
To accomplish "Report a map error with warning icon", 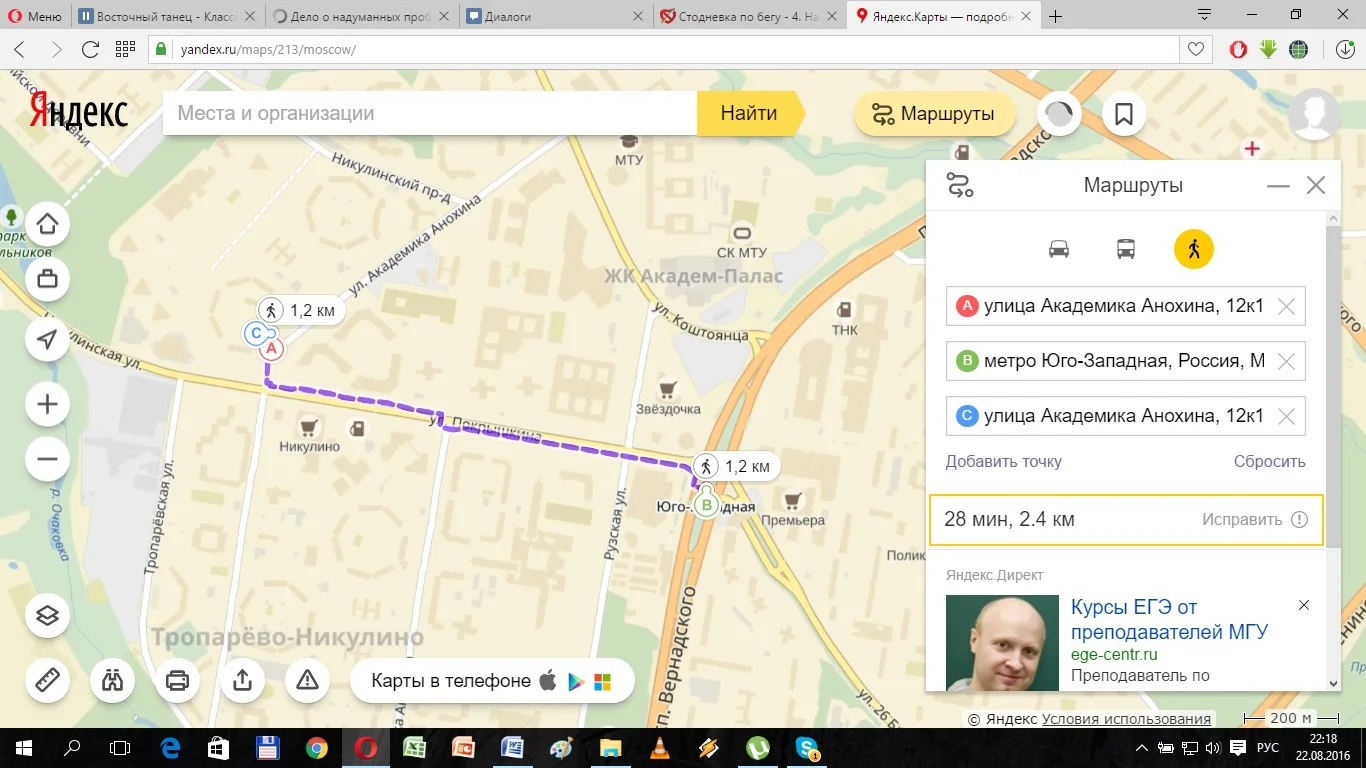I will [307, 680].
